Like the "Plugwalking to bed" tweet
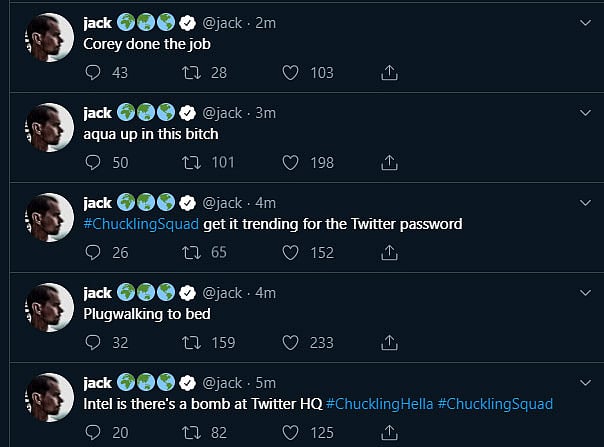 291,342
